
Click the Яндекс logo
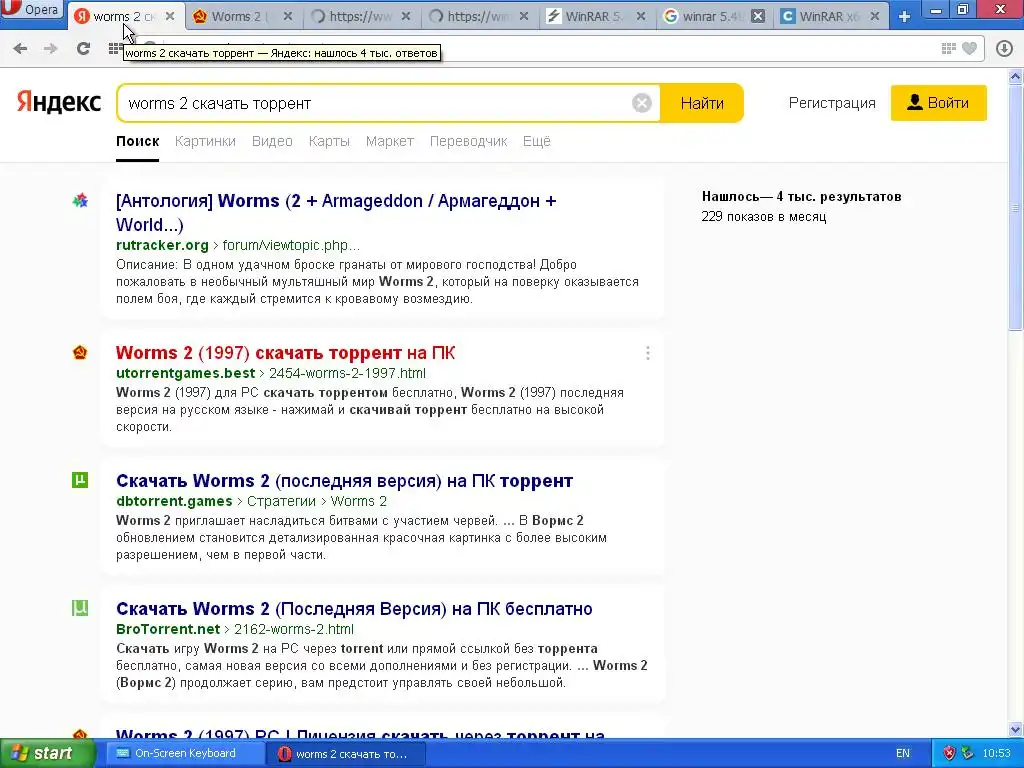click(59, 103)
